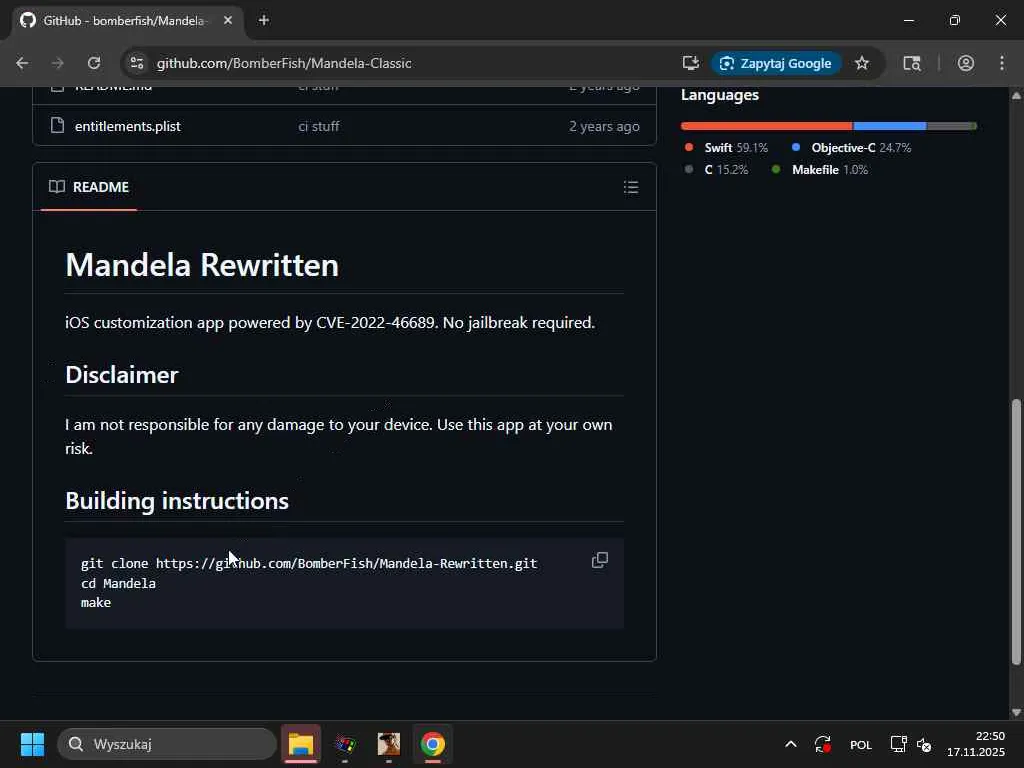Viewport: 1024px width, 768px height.
Task: Open README outline menu
Action: pyautogui.click(x=631, y=187)
